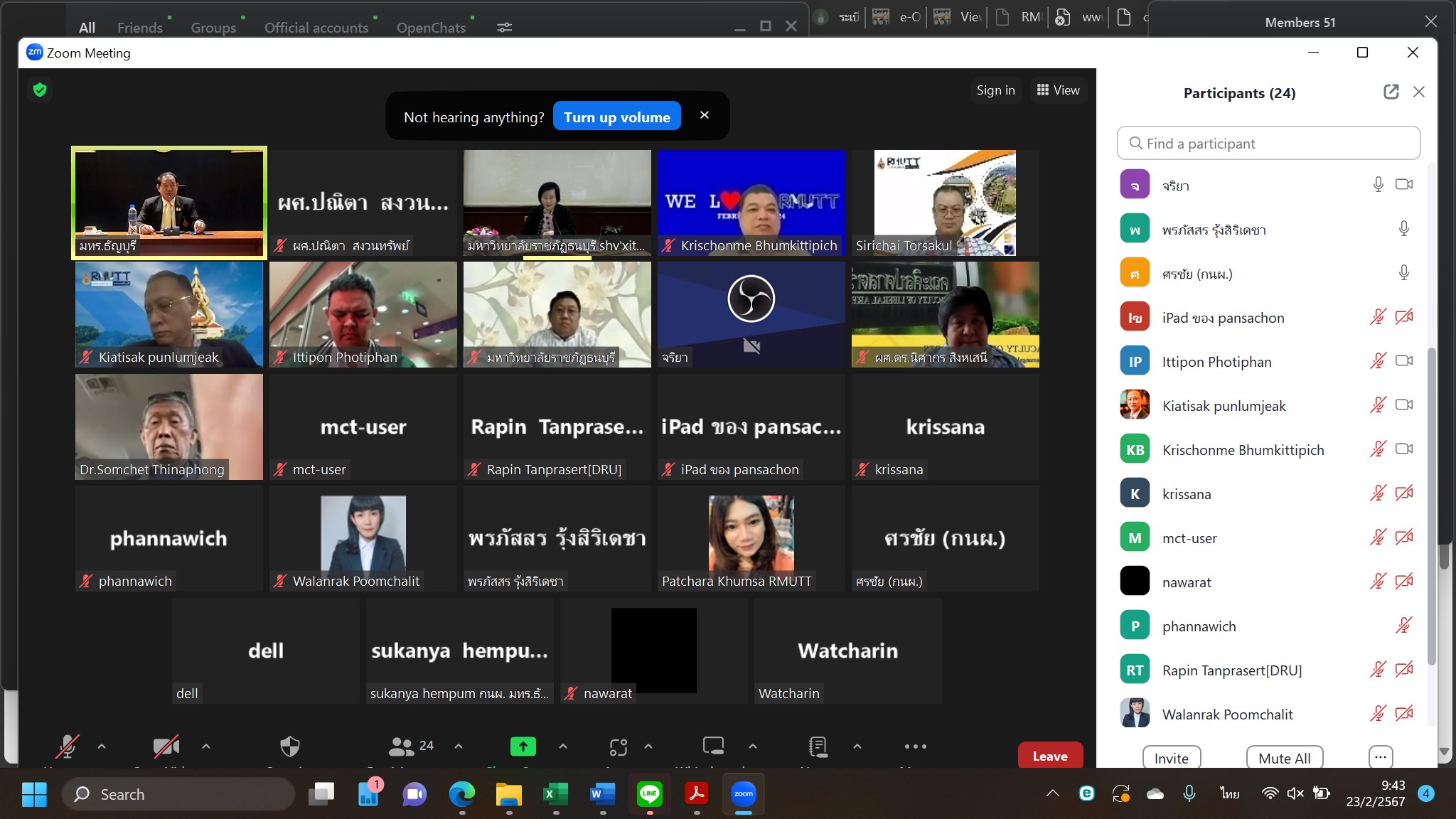Image resolution: width=1456 pixels, height=819 pixels.
Task: Switch to the OpenChats tab
Action: coord(431,28)
